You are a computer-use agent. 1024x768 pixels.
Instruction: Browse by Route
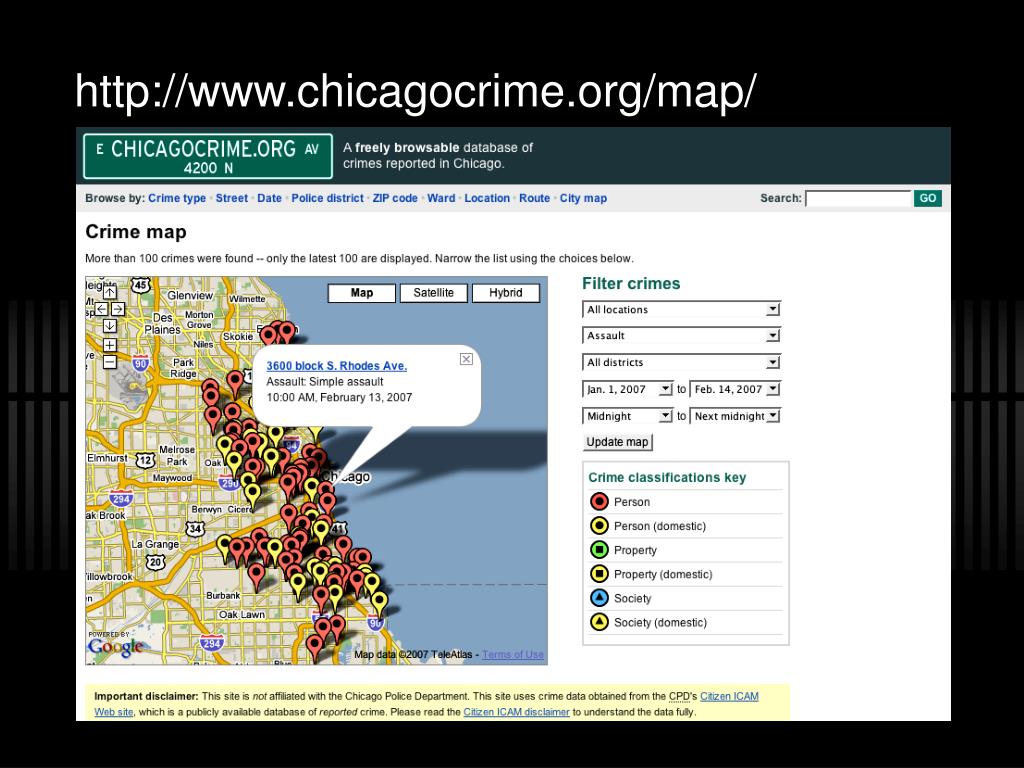click(534, 198)
